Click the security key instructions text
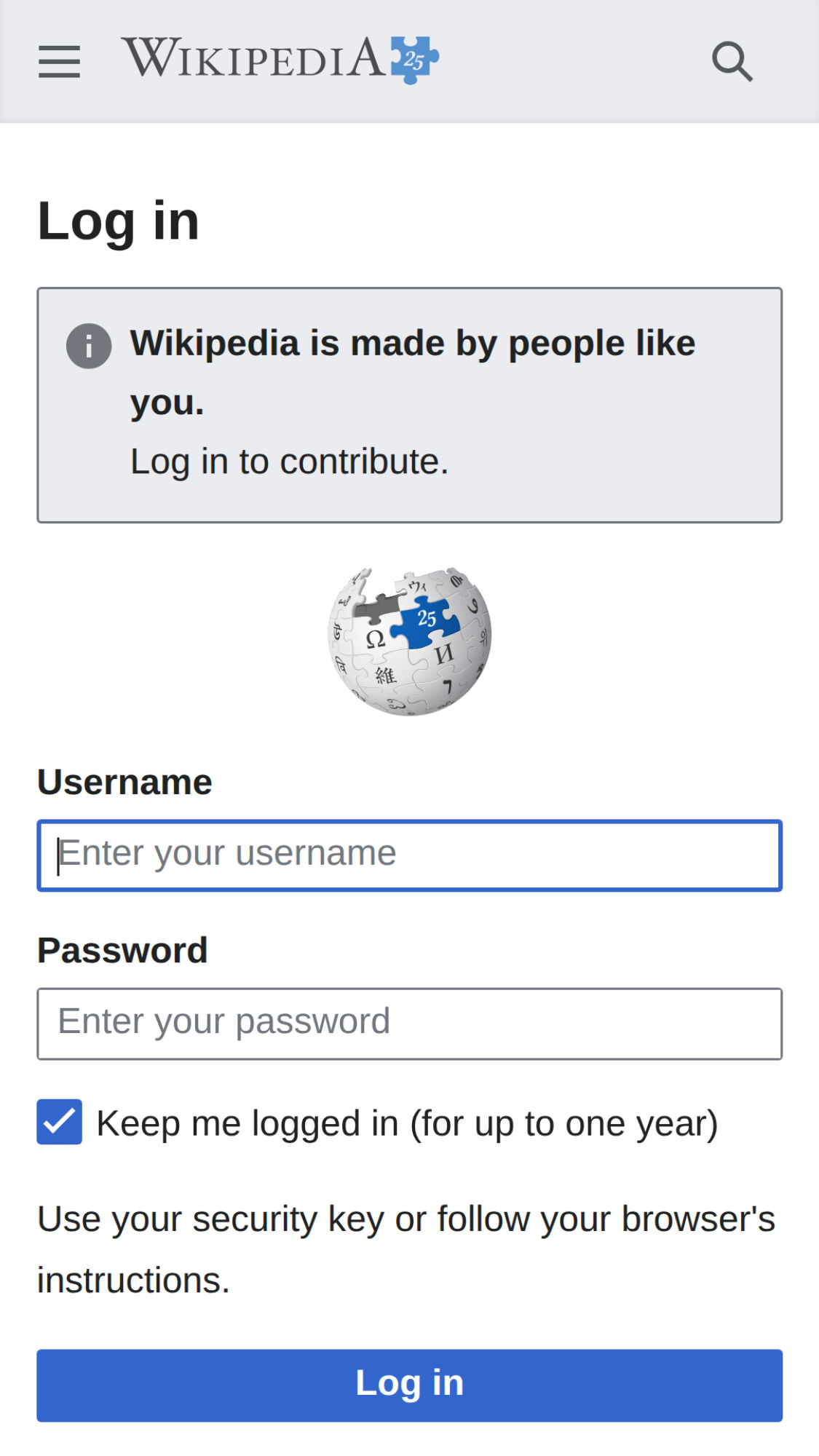Viewport: 819px width, 1456px height. point(405,1249)
